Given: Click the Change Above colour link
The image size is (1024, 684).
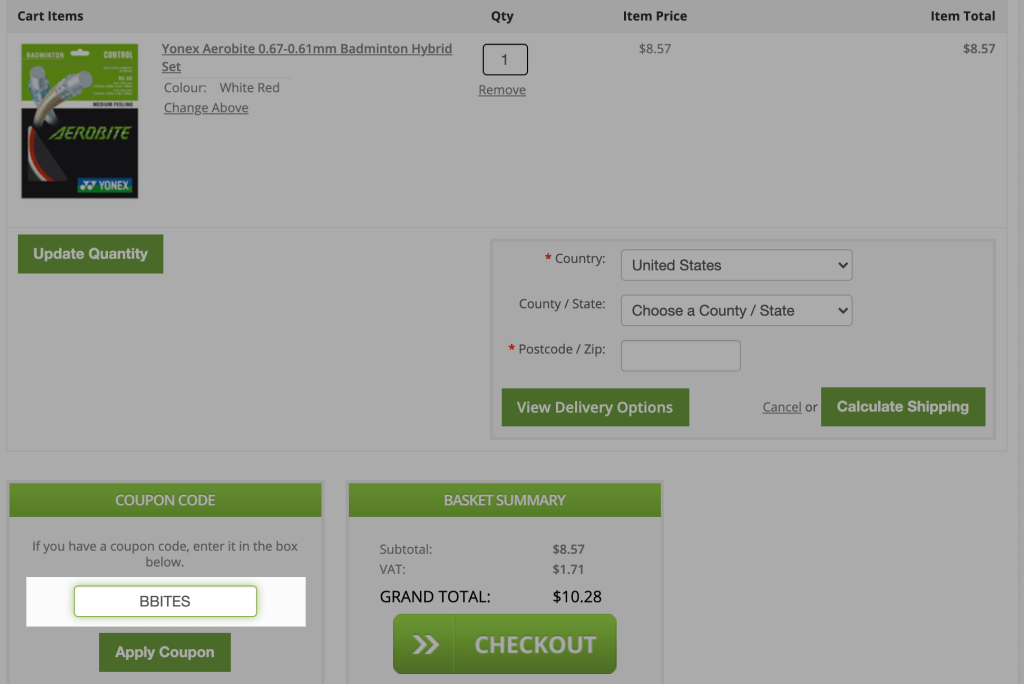Looking at the screenshot, I should 206,108.
